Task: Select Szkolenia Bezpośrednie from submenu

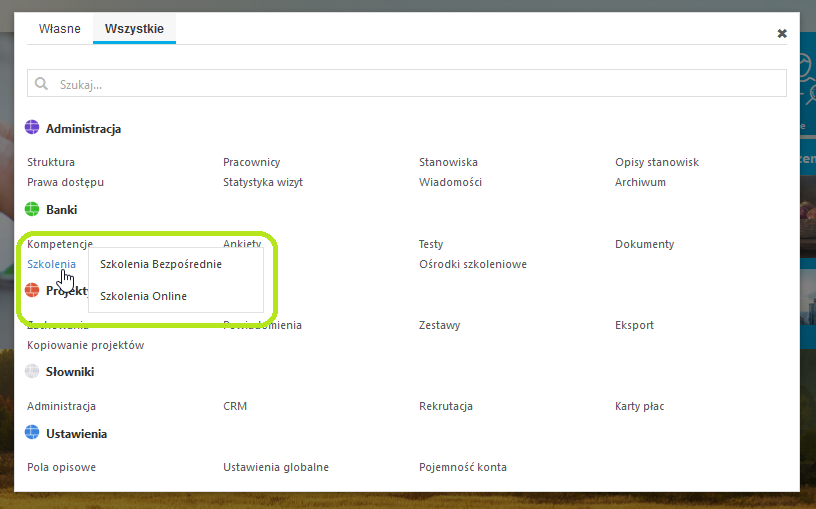Action: point(161,264)
